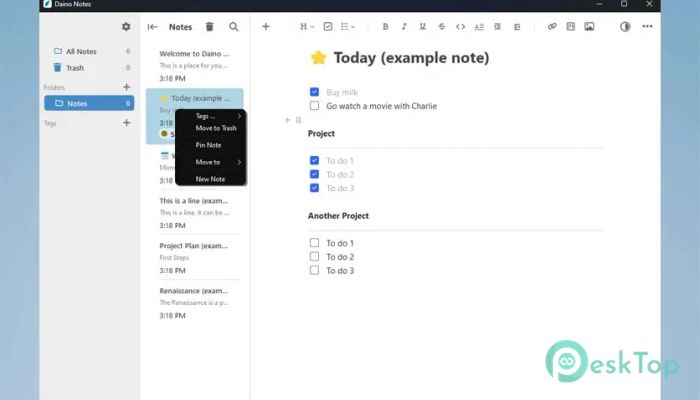Open the heading style dropdown
This screenshot has width=700, height=400.
point(307,26)
